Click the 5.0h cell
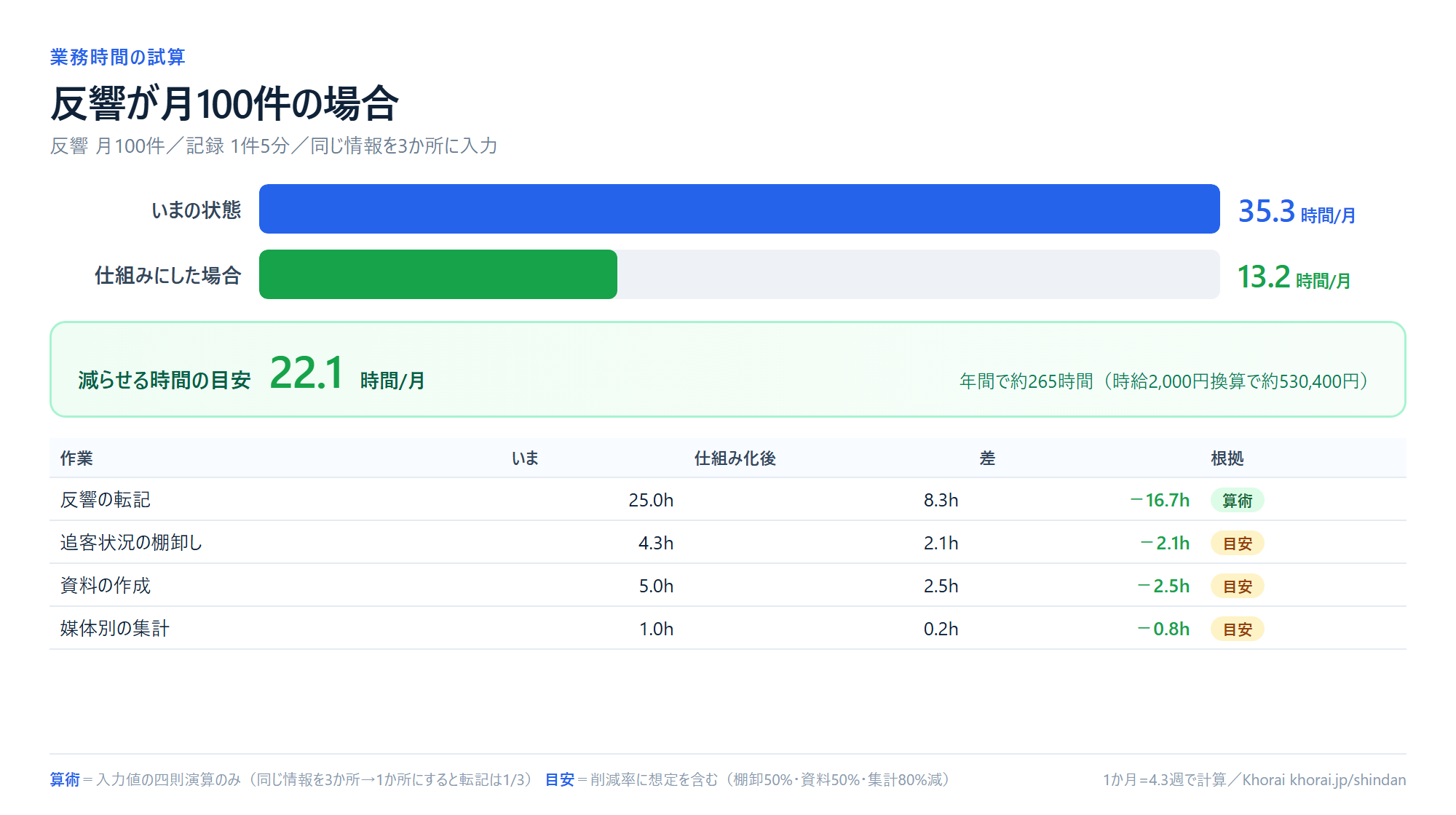1456x815 pixels. (656, 586)
